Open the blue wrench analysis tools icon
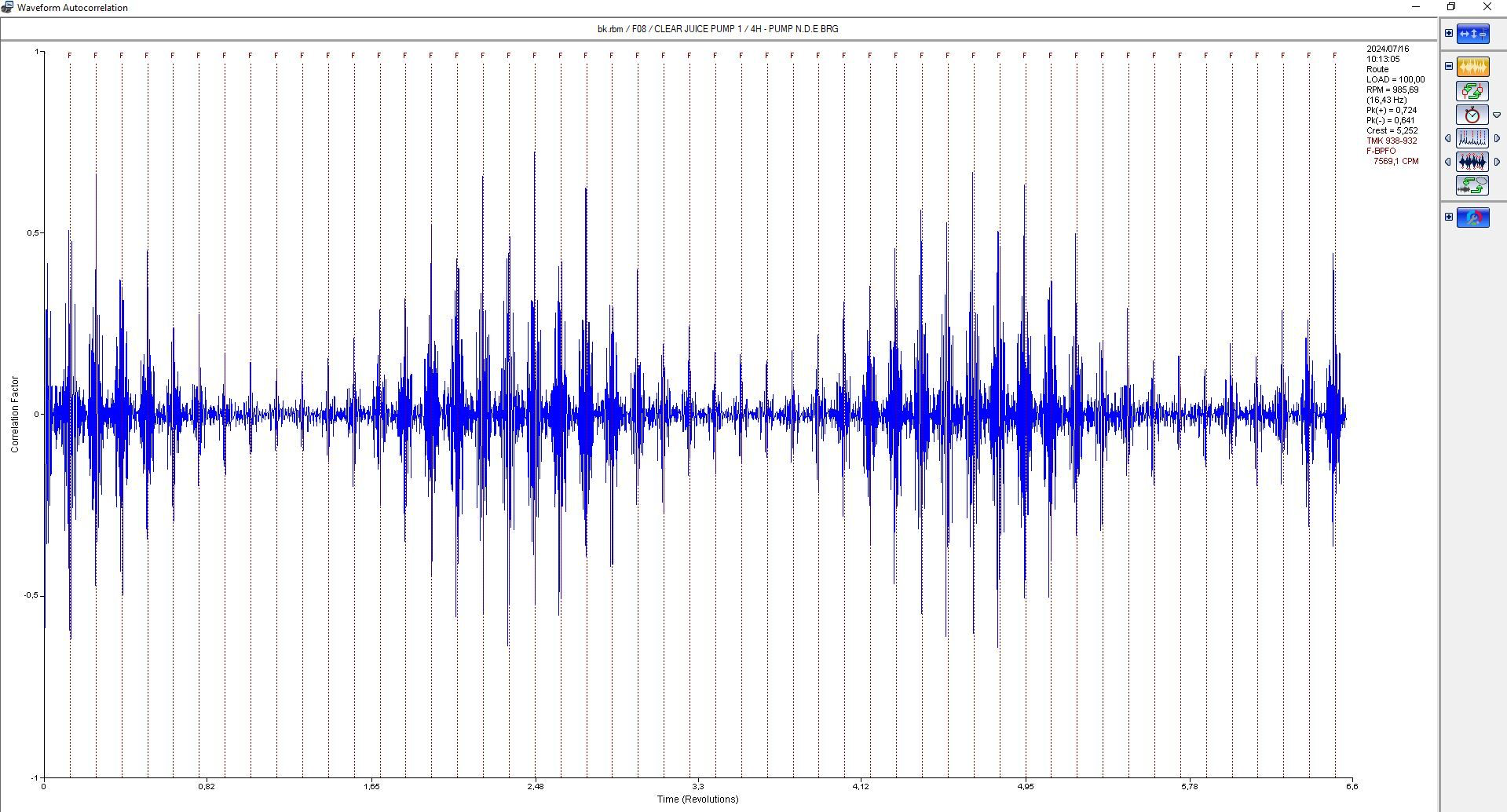Image resolution: width=1507 pixels, height=812 pixels. tap(1472, 218)
